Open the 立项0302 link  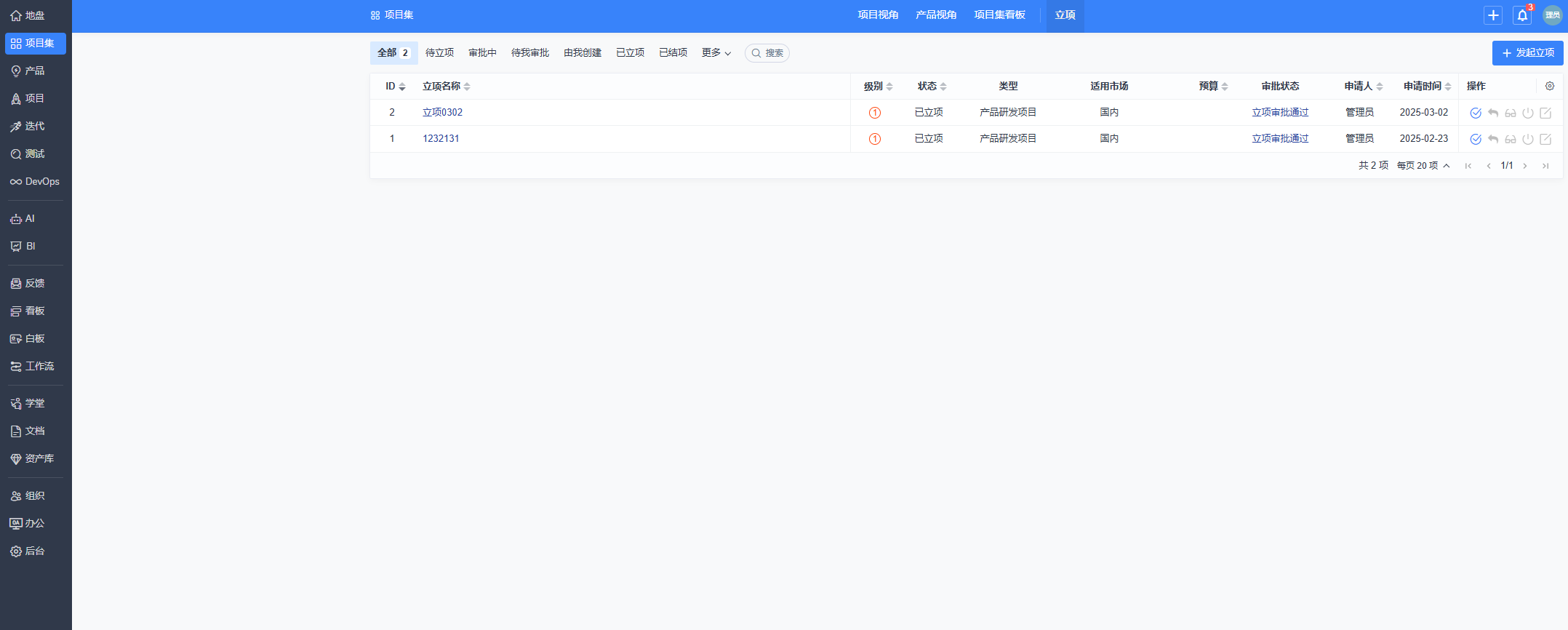442,113
